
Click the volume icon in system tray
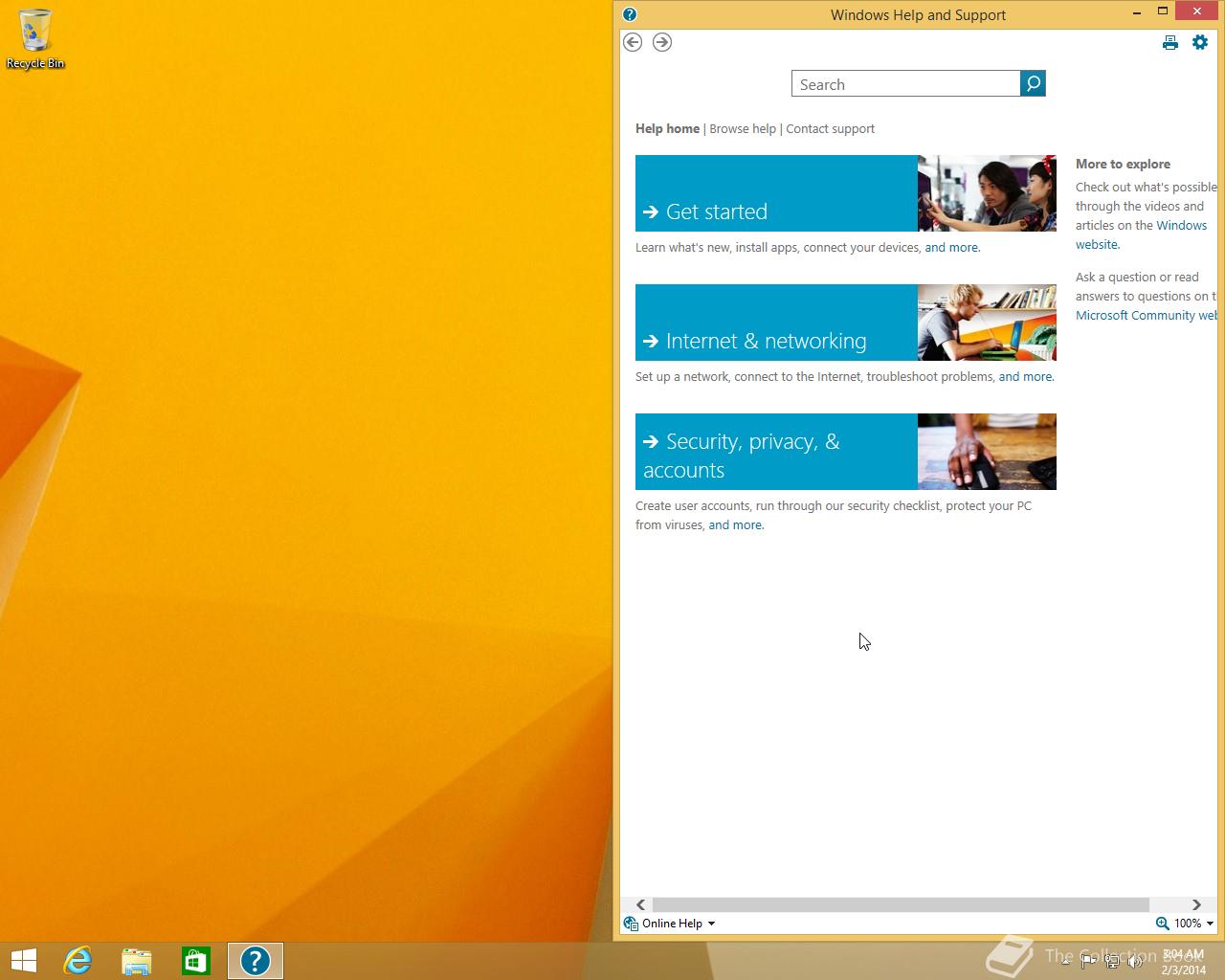[1136, 961]
